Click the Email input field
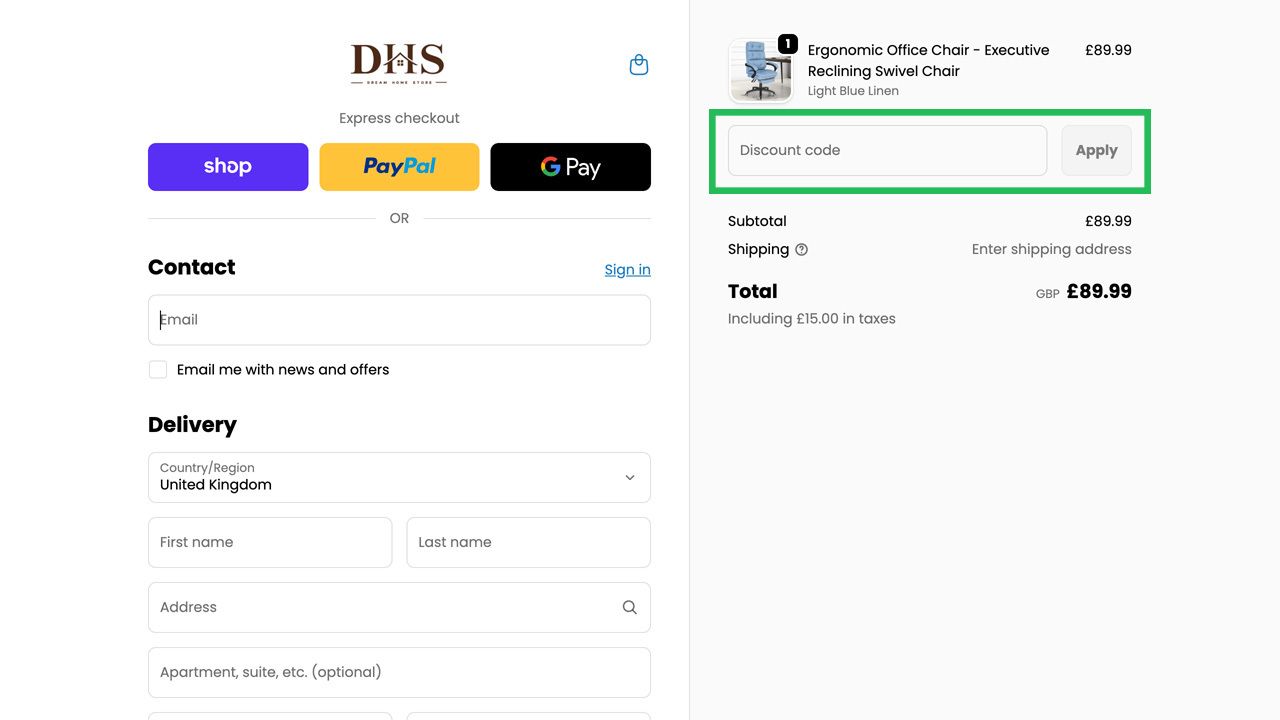The width and height of the screenshot is (1280, 720). pyautogui.click(x=399, y=320)
